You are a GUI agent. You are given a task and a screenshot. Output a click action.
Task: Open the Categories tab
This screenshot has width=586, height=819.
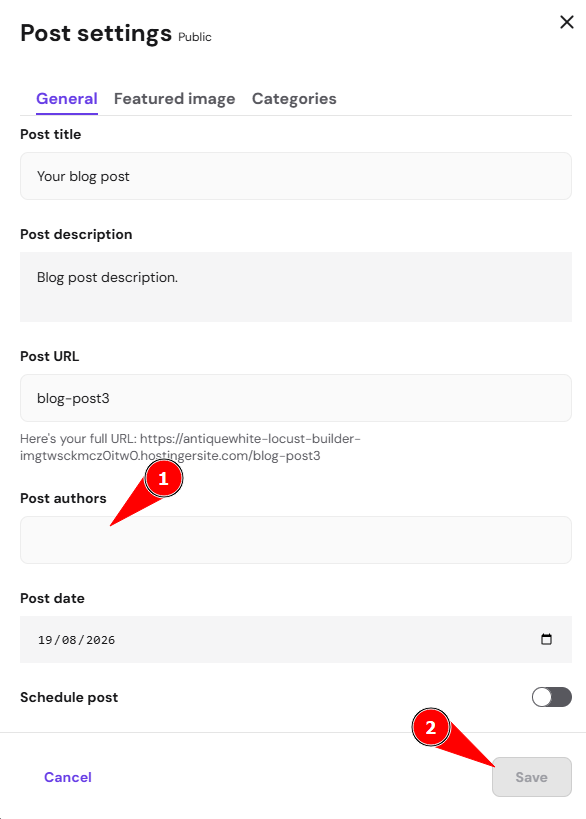pos(294,99)
